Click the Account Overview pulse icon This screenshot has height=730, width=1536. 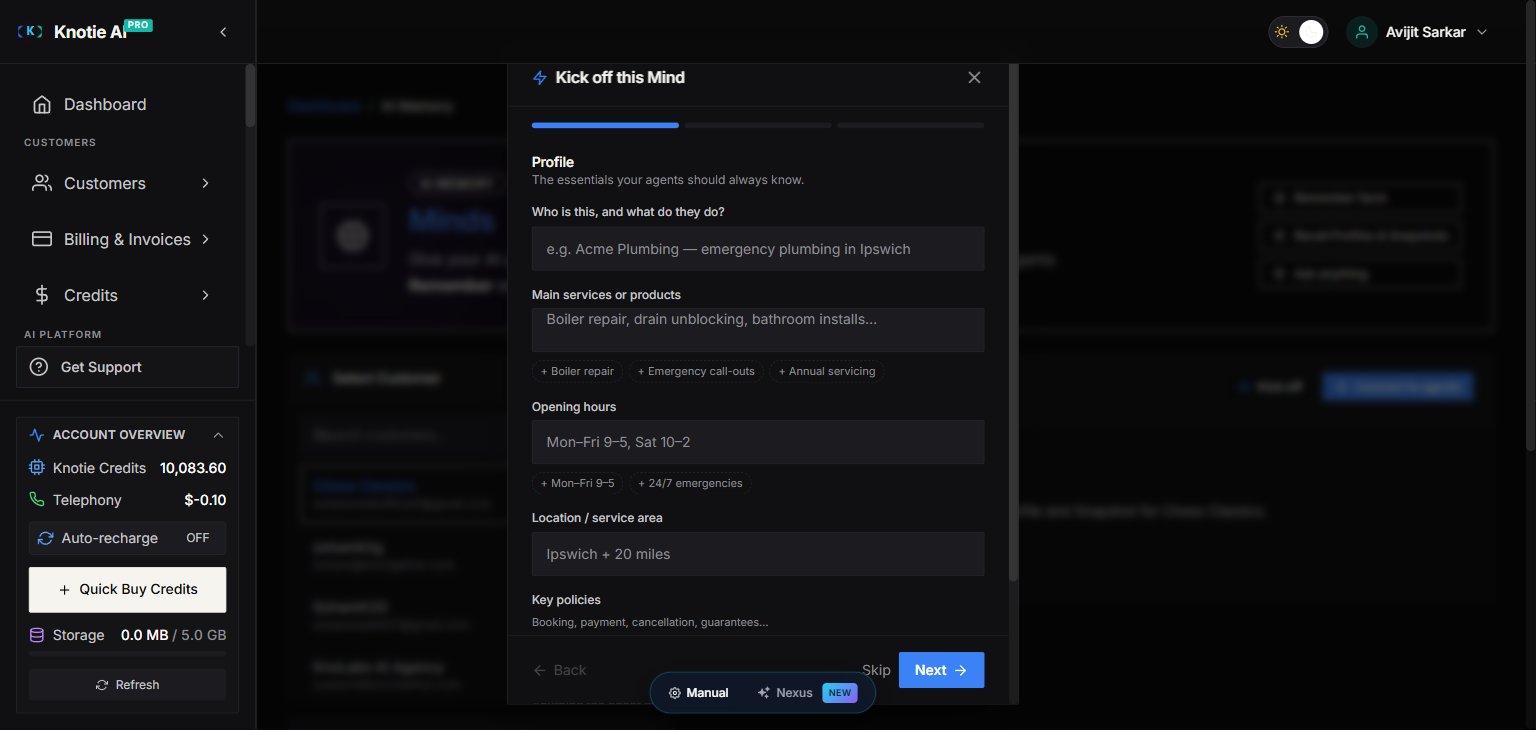pos(37,435)
